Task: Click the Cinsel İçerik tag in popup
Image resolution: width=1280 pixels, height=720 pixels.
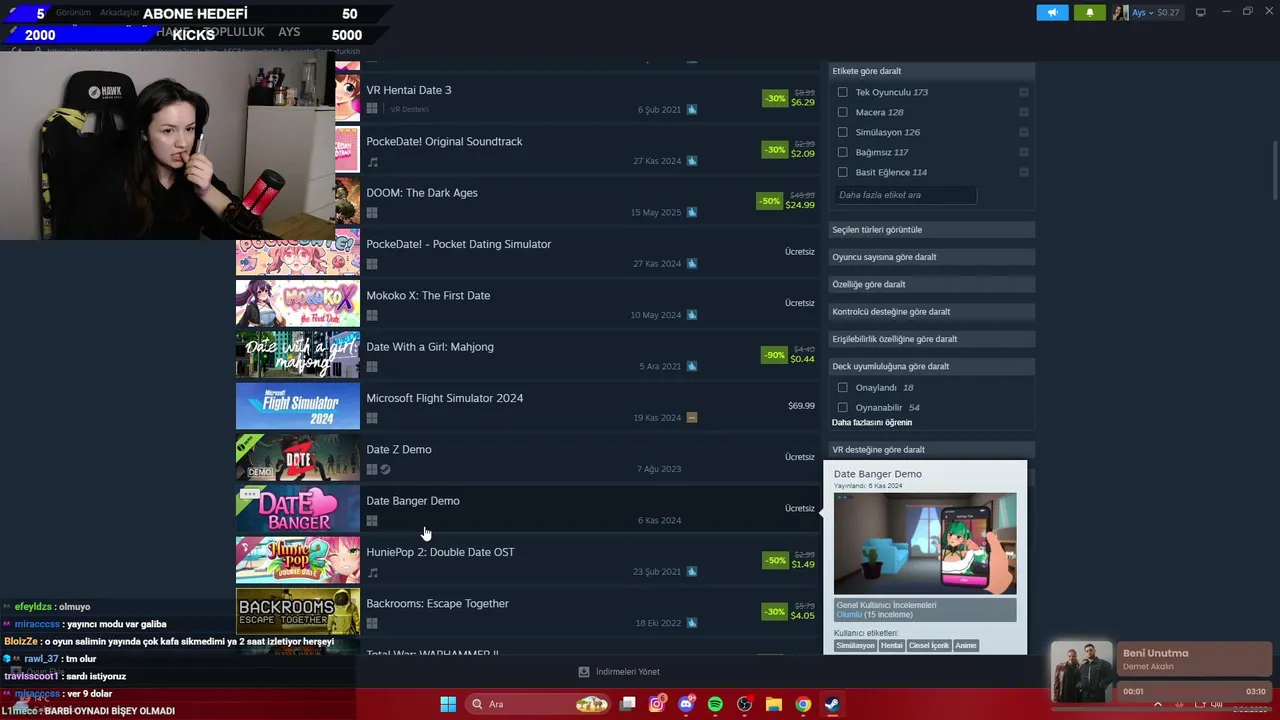Action: (929, 646)
